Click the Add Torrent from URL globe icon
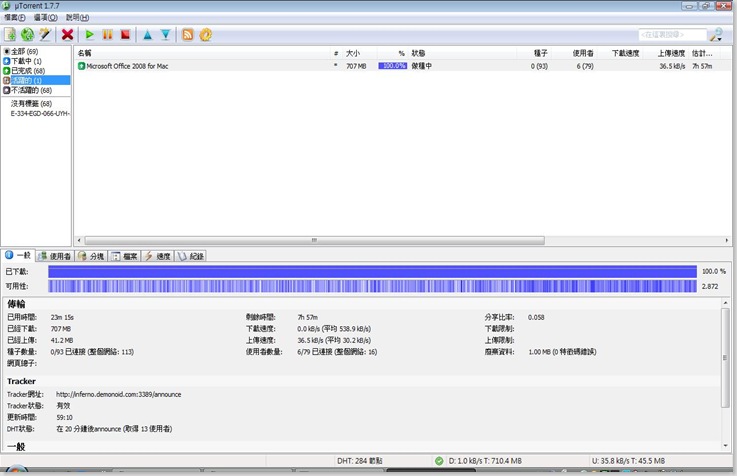The height and width of the screenshot is (476, 737). click(27, 34)
